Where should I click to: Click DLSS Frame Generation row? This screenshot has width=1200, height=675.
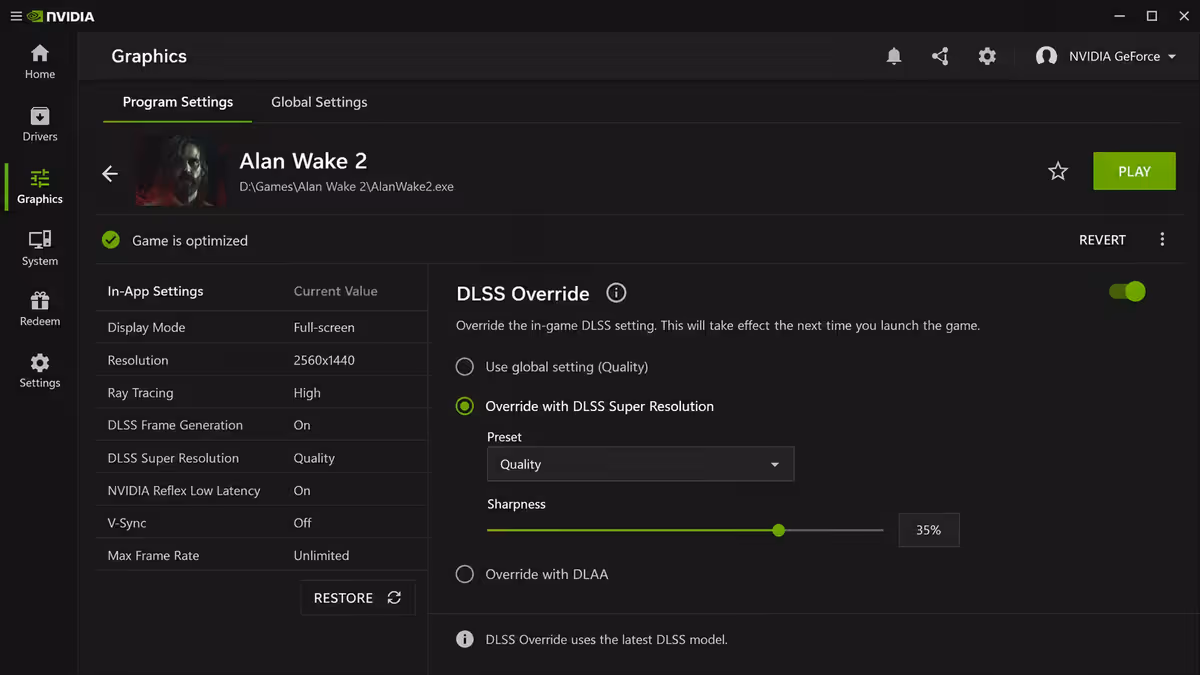(262, 425)
